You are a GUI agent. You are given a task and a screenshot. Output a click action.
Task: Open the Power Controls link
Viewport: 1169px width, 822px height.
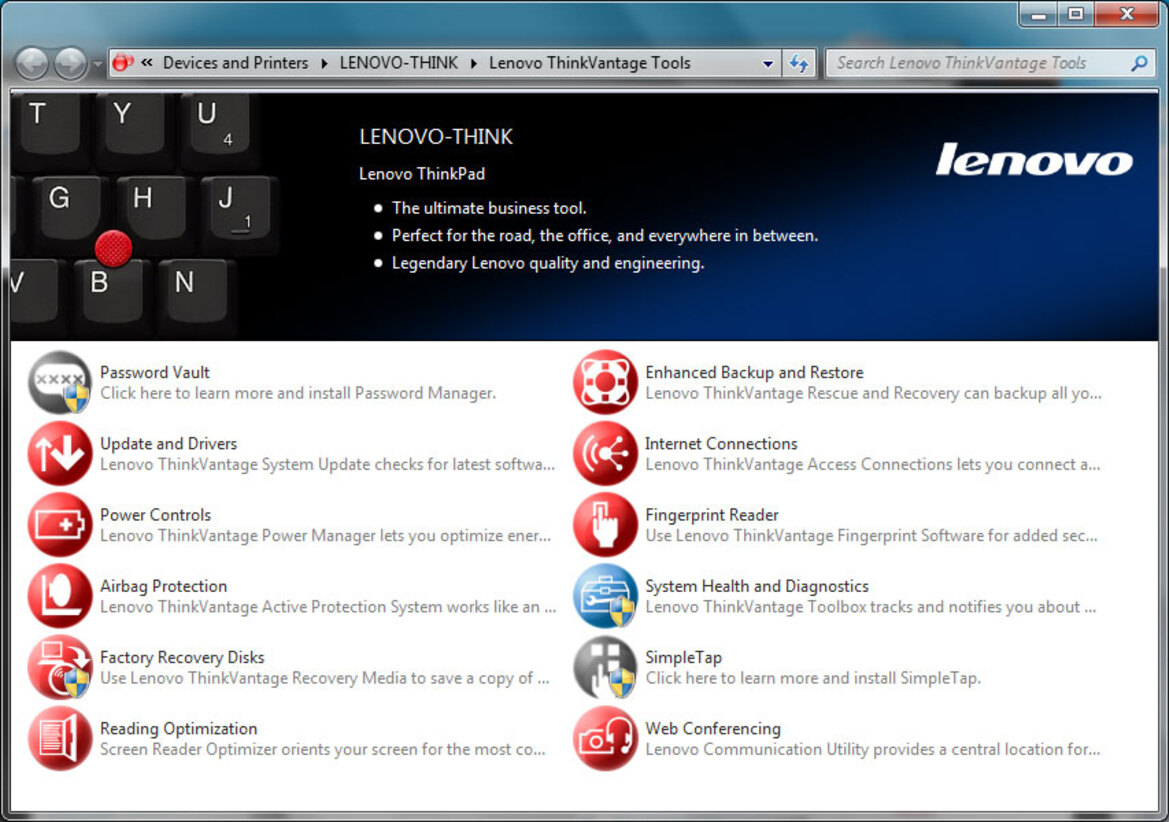click(155, 515)
